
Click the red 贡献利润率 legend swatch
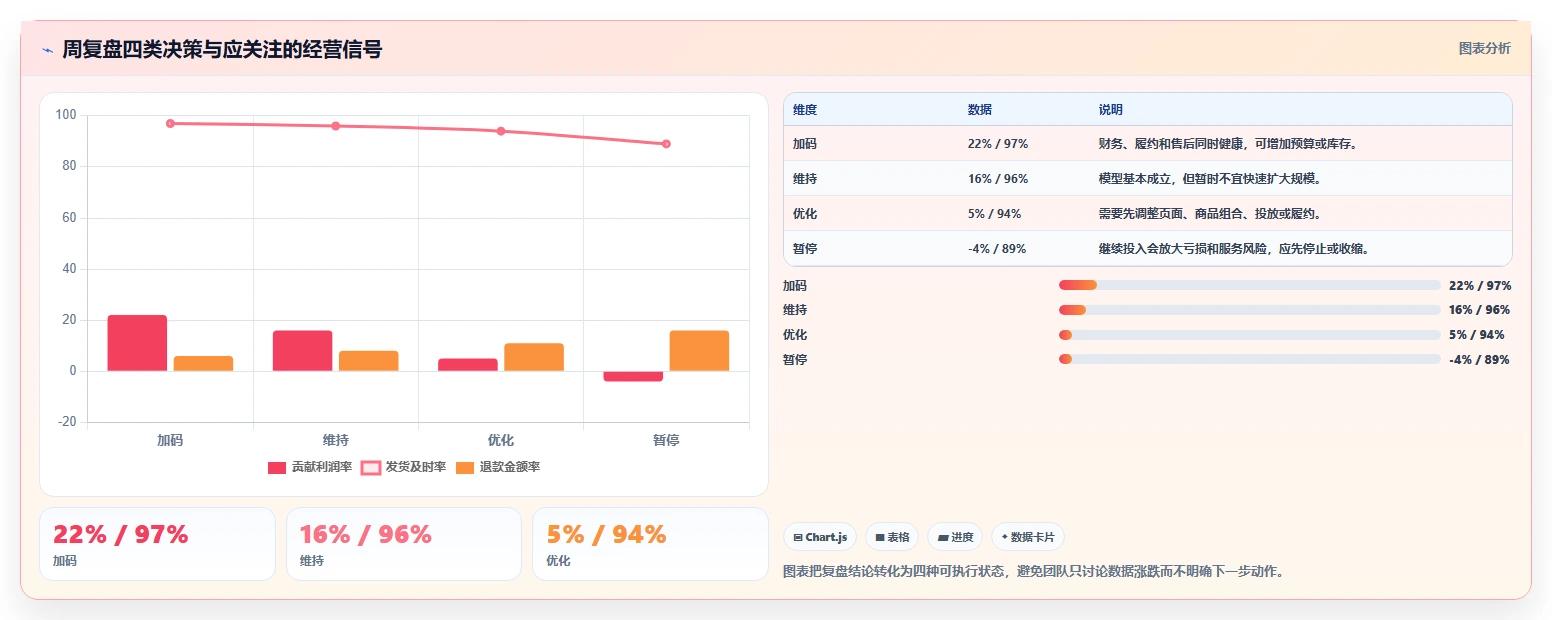(277, 468)
